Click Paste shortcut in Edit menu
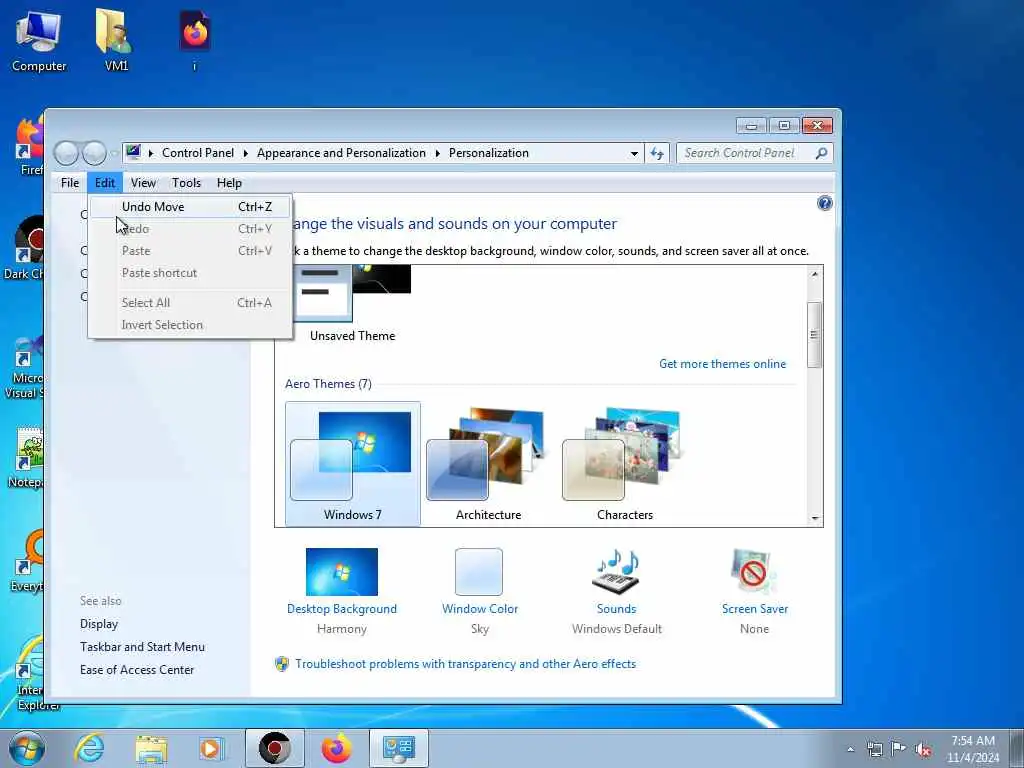Viewport: 1024px width, 768px height. click(x=190, y=273)
